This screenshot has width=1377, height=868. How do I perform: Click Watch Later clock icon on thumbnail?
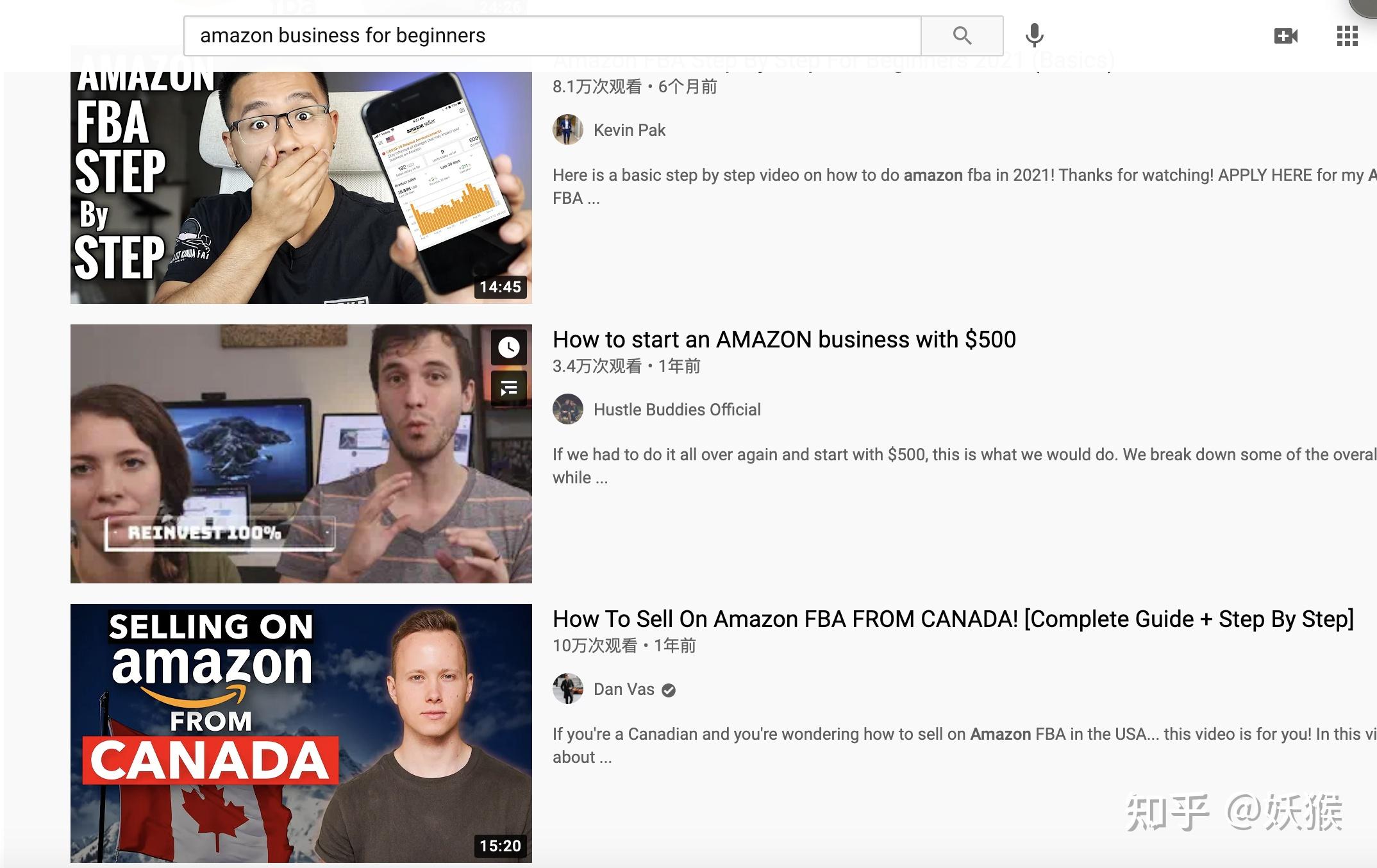[x=509, y=347]
